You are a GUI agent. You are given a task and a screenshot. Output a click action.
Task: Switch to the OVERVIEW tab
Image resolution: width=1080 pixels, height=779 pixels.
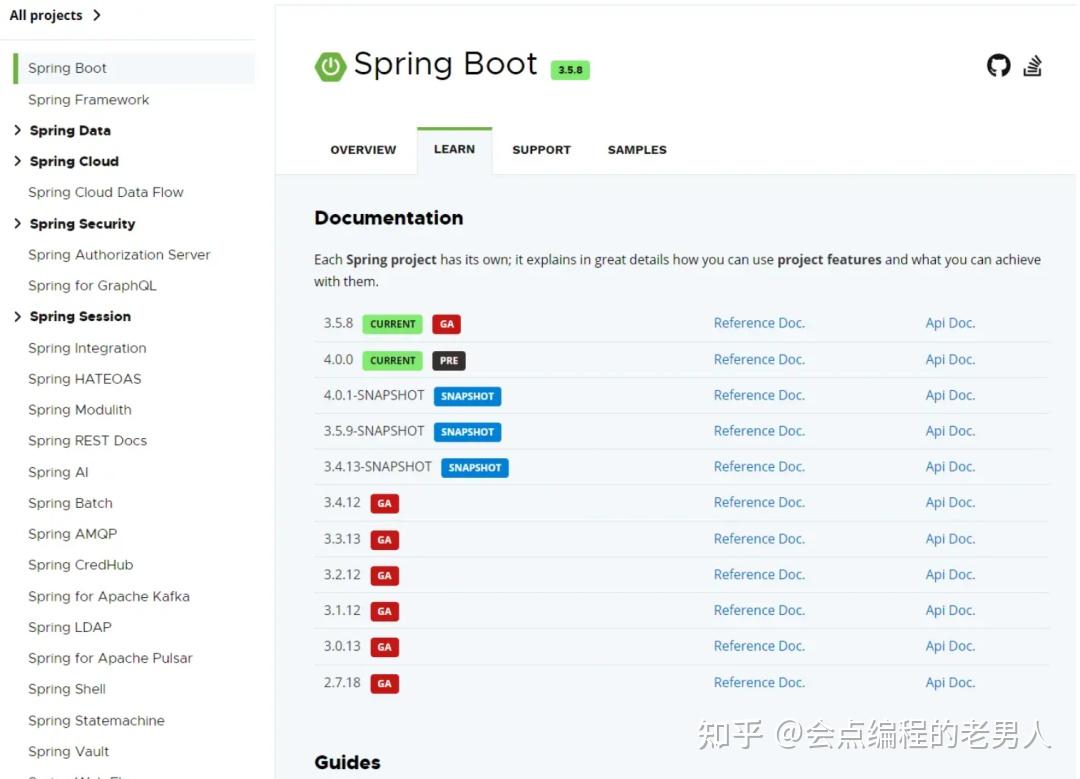pyautogui.click(x=363, y=149)
